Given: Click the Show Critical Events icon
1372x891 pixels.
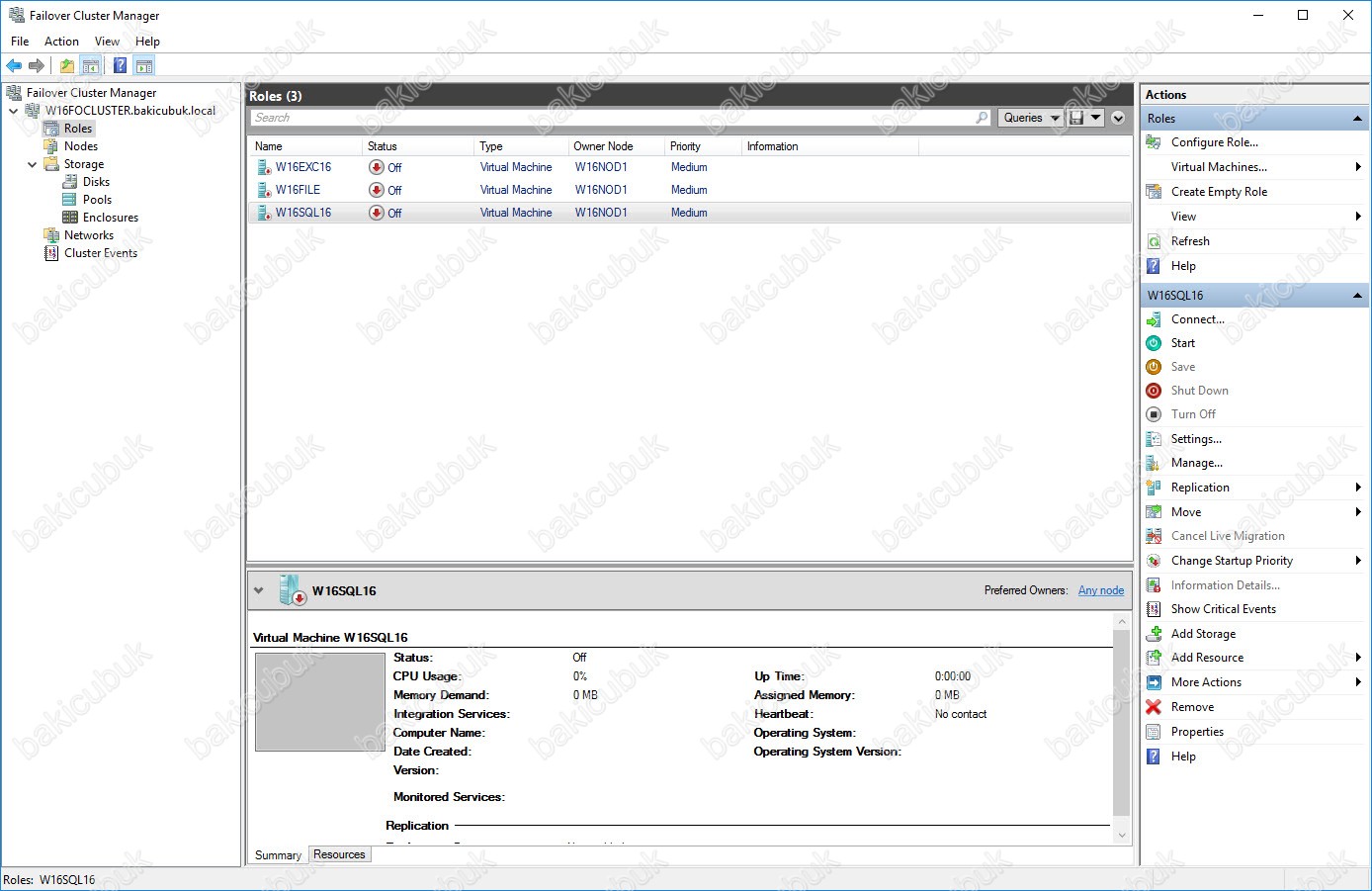Looking at the screenshot, I should pos(1154,609).
